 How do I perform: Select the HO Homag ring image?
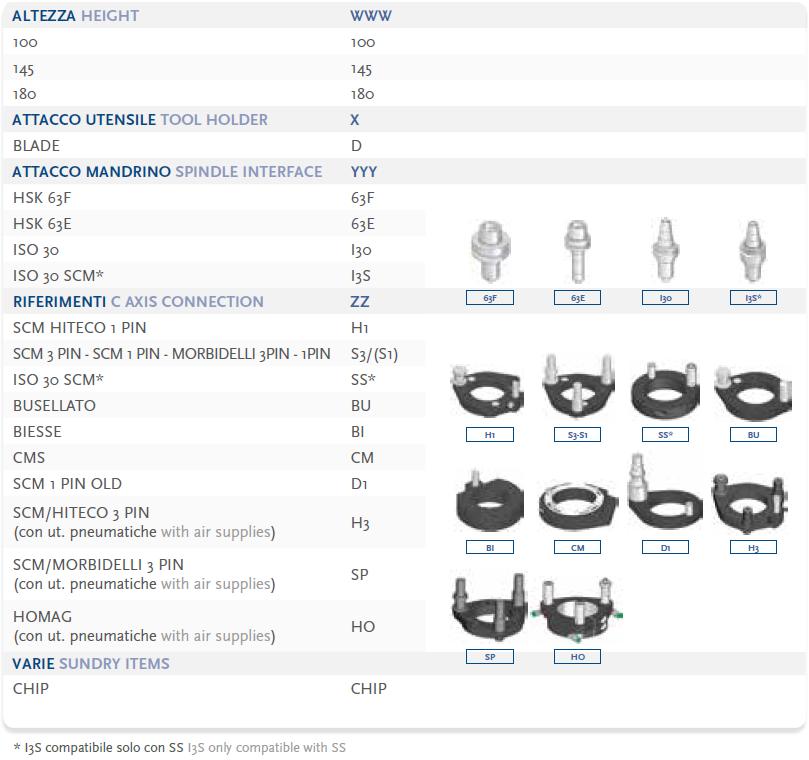click(577, 612)
